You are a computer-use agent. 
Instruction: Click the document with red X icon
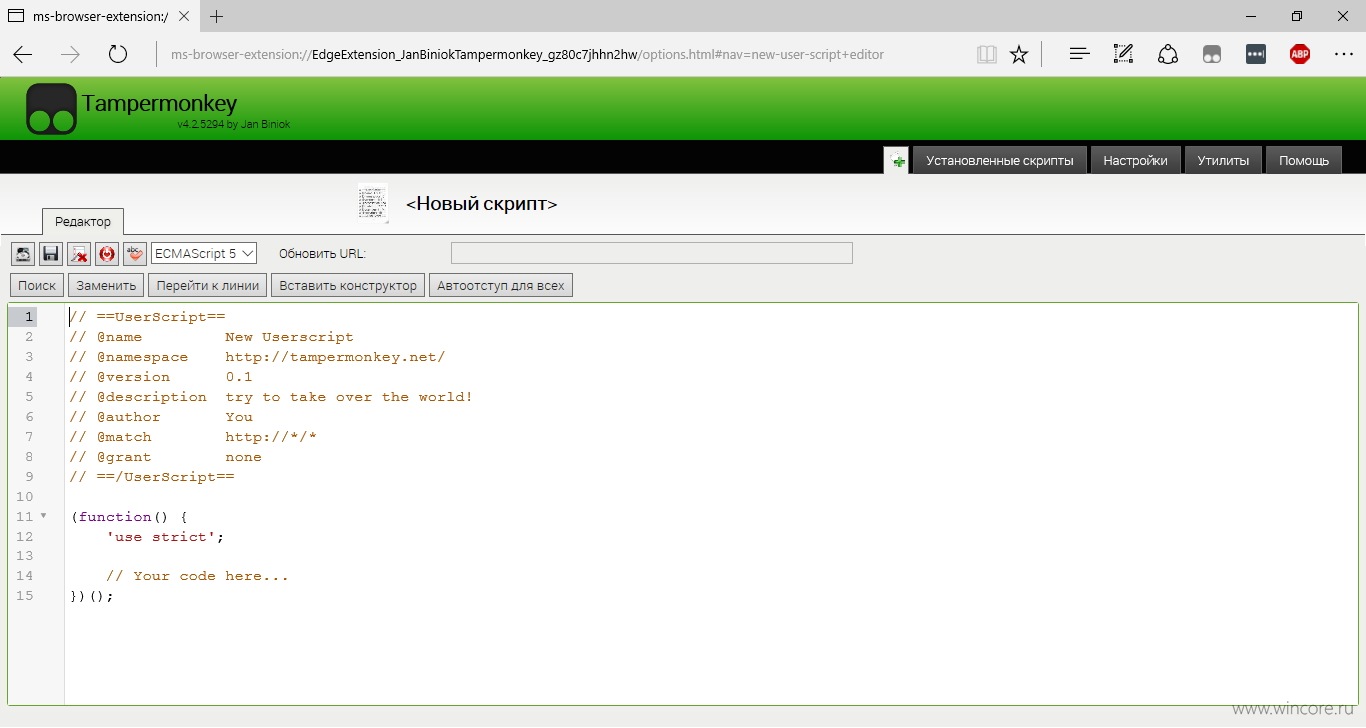[79, 254]
